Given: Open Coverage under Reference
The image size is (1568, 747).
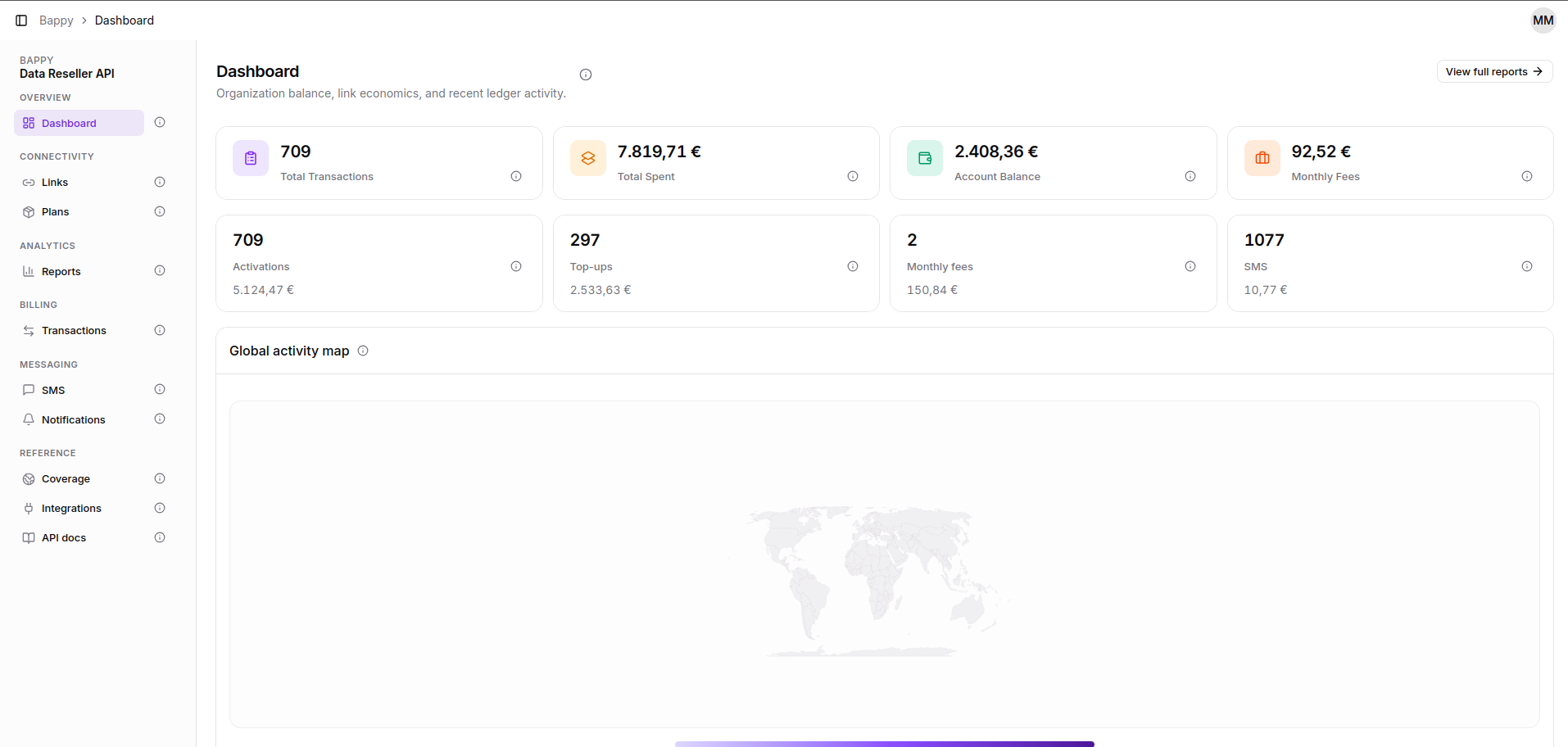Looking at the screenshot, I should pos(79,478).
